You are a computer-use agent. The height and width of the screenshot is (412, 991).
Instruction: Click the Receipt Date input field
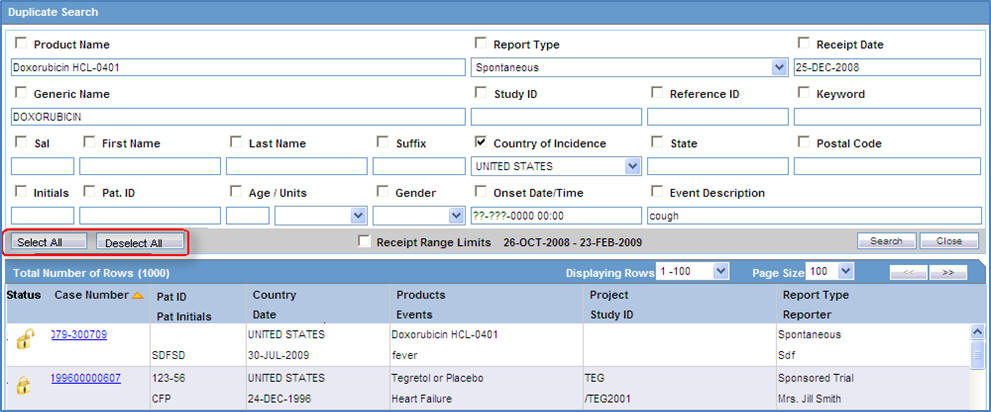click(887, 67)
